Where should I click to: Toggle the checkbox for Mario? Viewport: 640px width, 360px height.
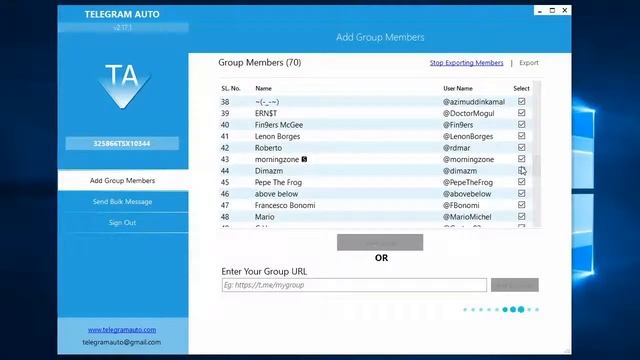(521, 216)
